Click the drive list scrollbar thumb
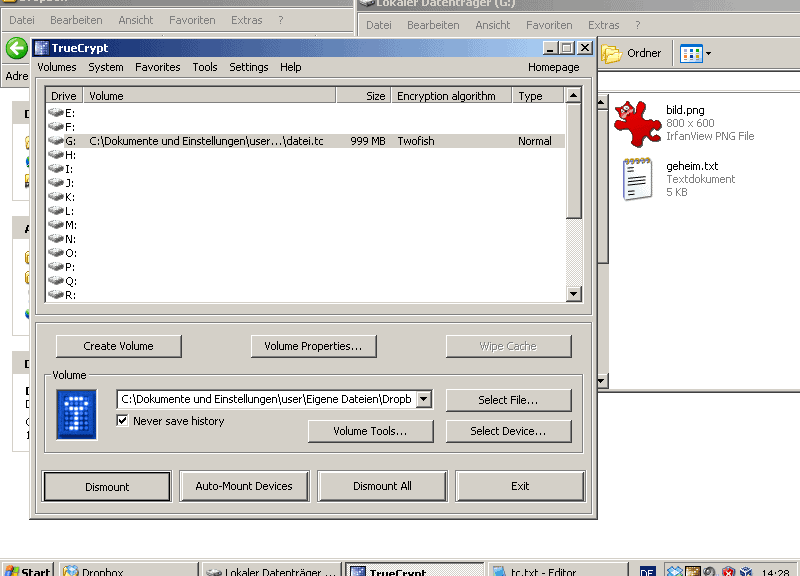 [574, 161]
